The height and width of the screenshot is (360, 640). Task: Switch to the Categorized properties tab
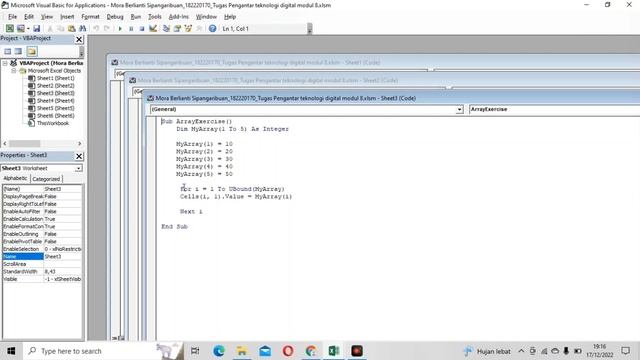point(46,179)
